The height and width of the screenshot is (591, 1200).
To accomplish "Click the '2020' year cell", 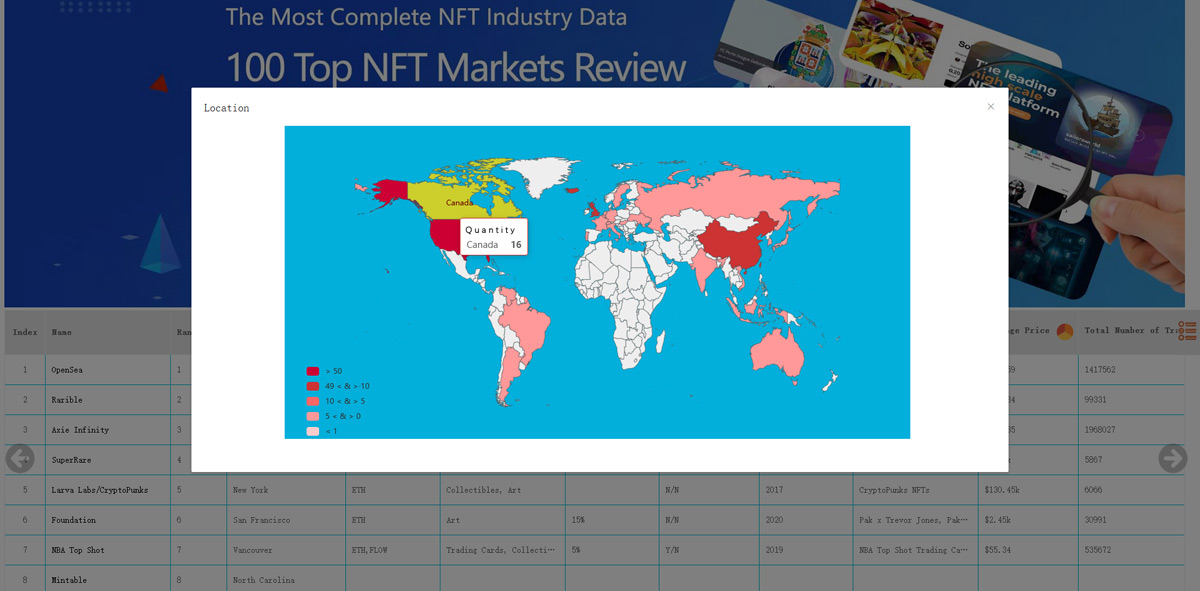I will pos(806,520).
